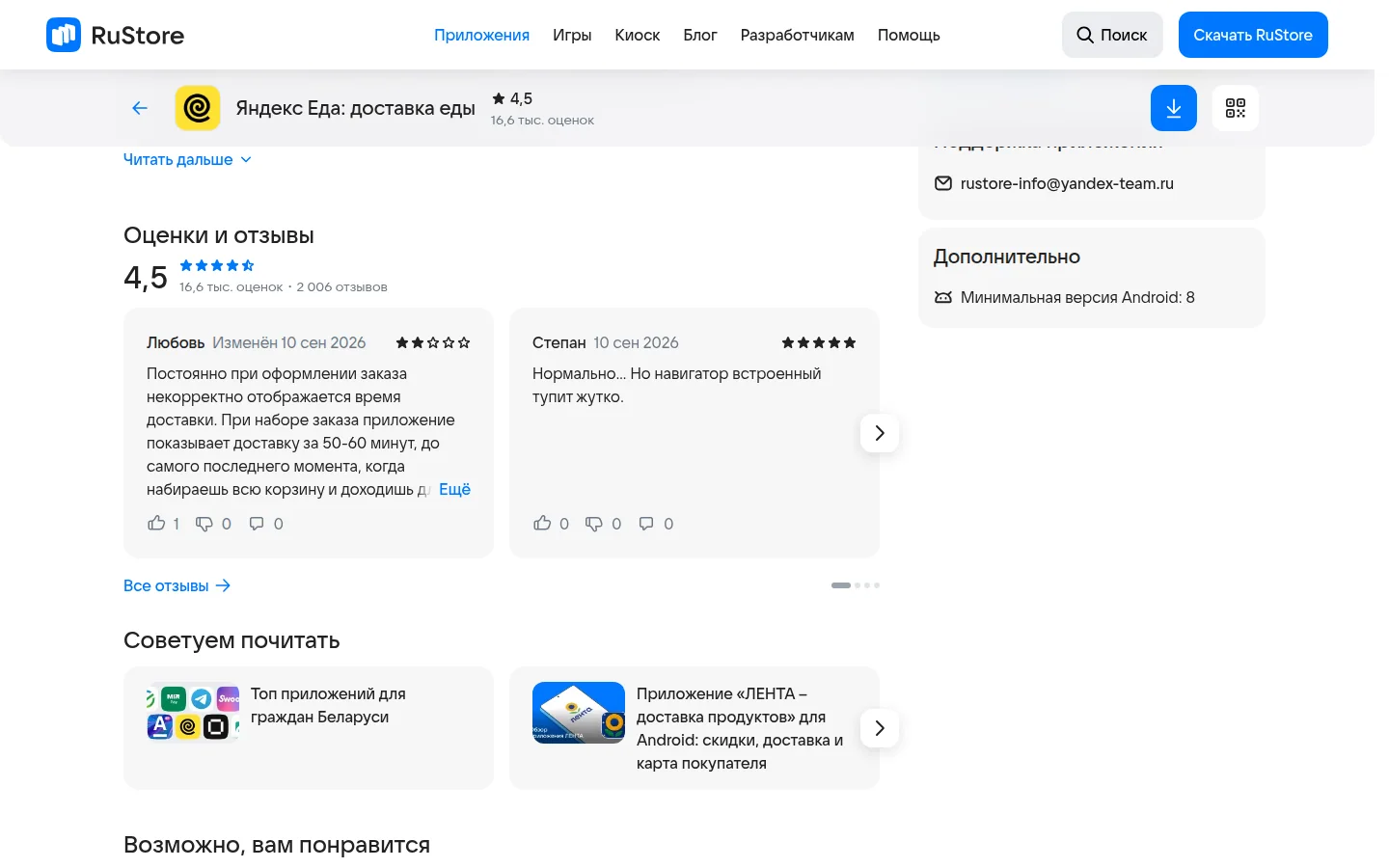Open comments on Любовь's review
The width and height of the screenshot is (1389, 868).
click(257, 523)
